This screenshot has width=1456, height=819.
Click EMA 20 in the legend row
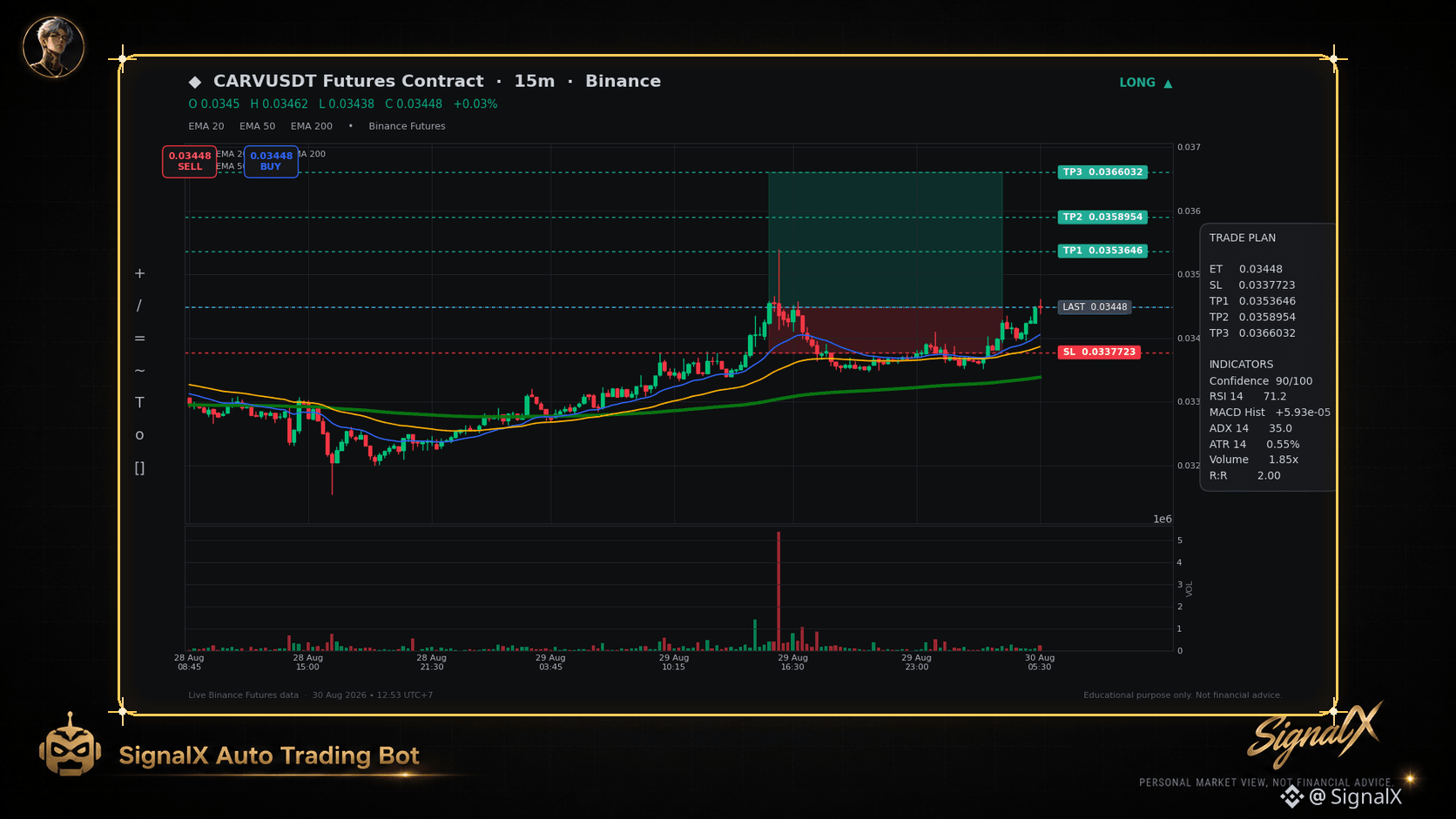206,126
